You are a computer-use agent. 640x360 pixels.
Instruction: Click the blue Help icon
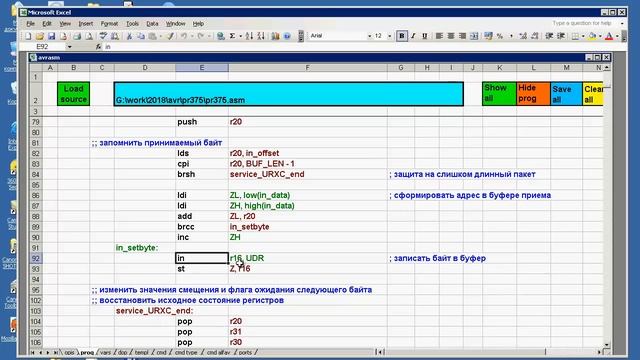click(x=287, y=36)
